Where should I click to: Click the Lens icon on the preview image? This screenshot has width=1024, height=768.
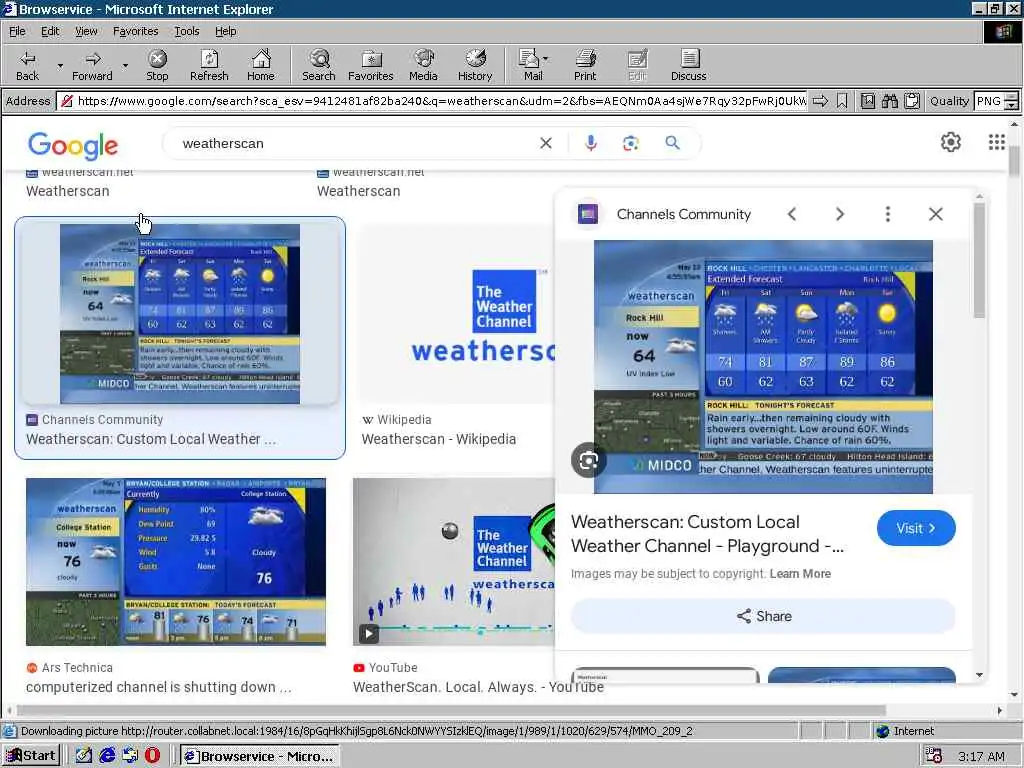(588, 460)
